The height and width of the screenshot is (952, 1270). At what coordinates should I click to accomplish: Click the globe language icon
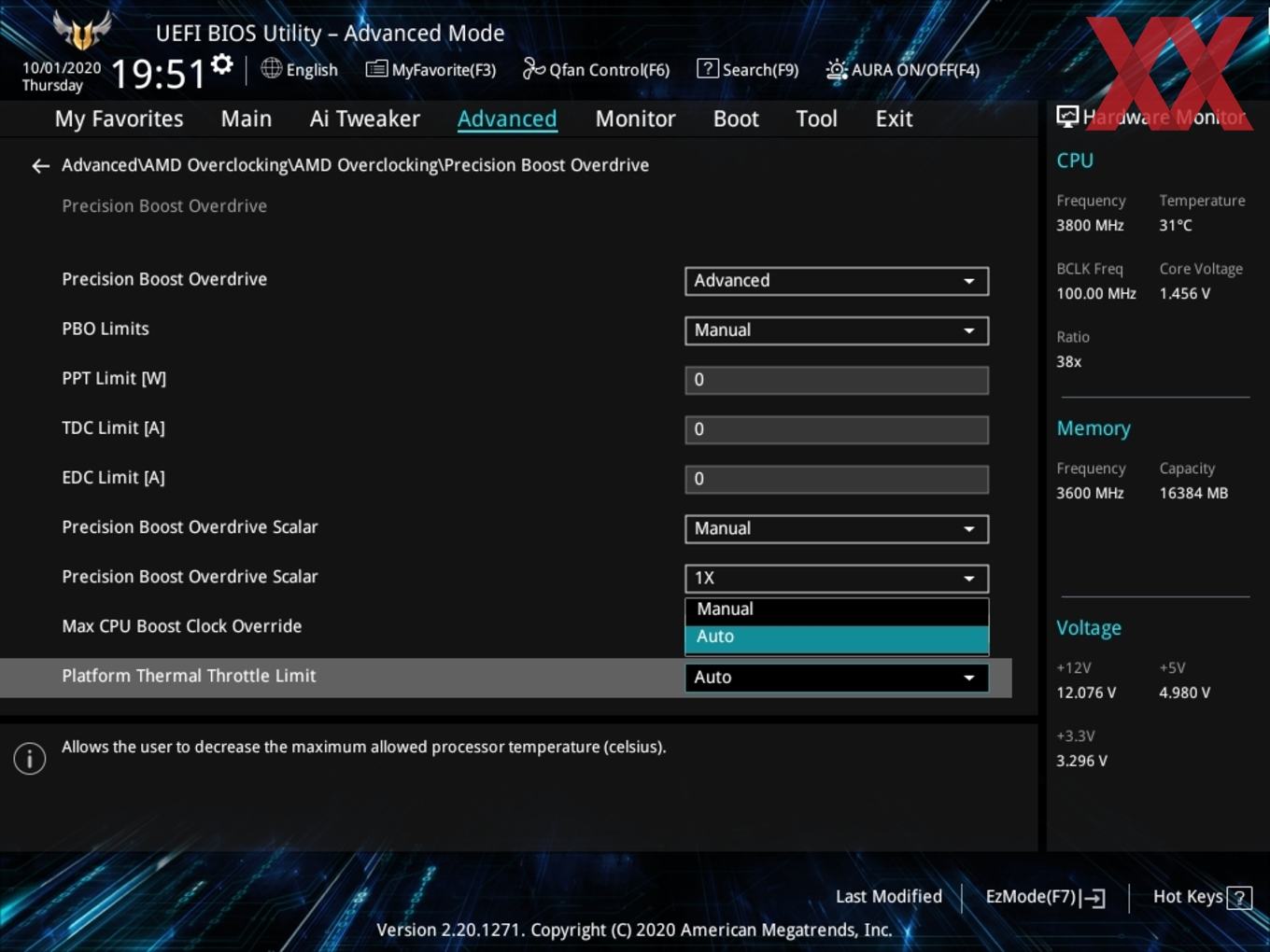pos(271,68)
